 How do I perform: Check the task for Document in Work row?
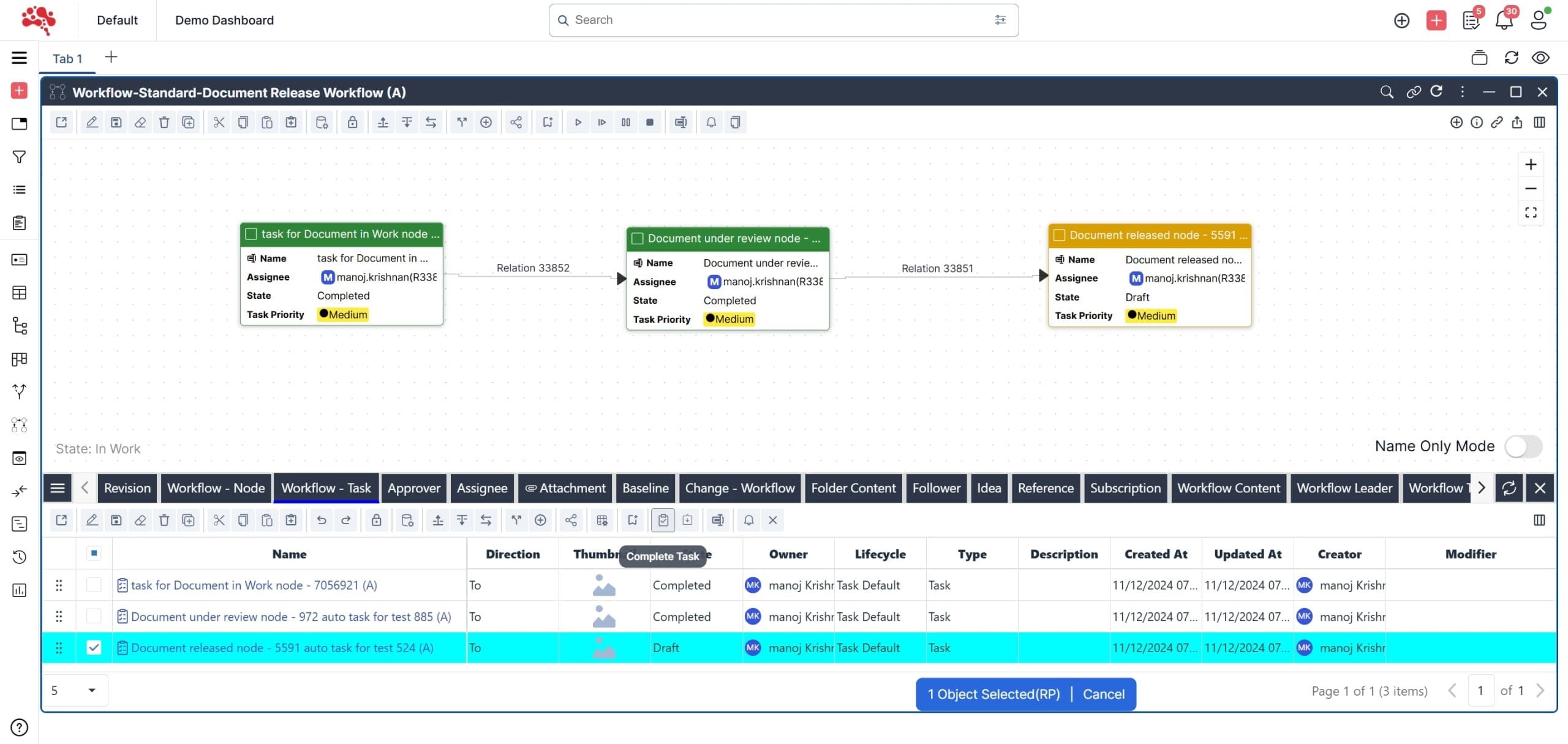[x=94, y=585]
